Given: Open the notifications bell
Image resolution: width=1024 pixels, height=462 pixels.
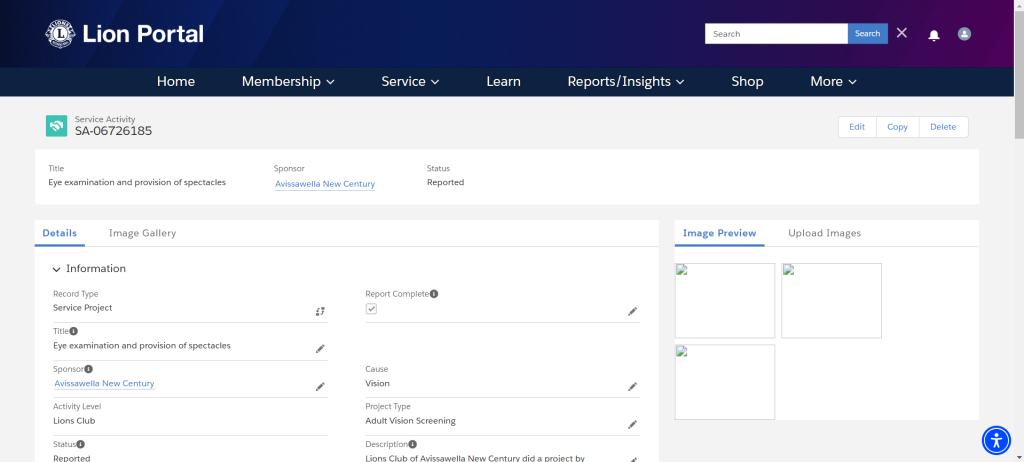Looking at the screenshot, I should click(934, 35).
